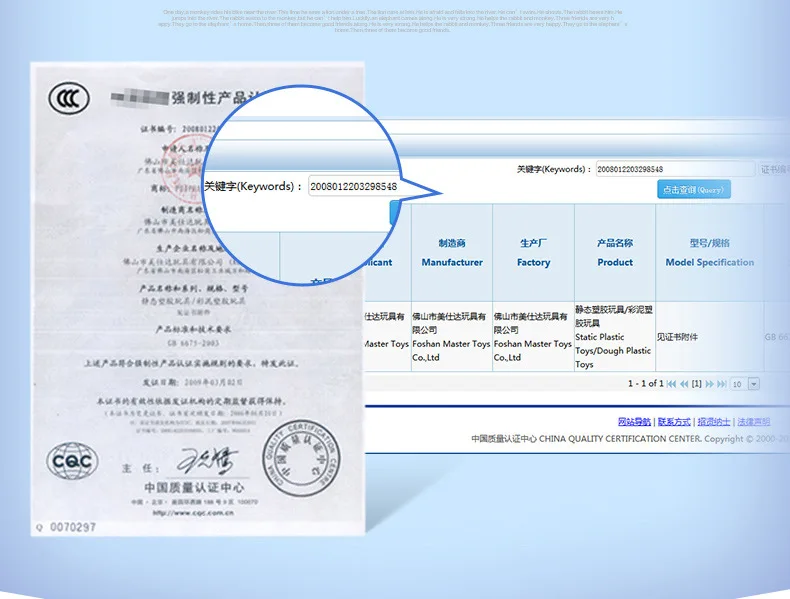Click the magnified Keywords input in the circle callout
The height and width of the screenshot is (599, 790).
point(354,186)
